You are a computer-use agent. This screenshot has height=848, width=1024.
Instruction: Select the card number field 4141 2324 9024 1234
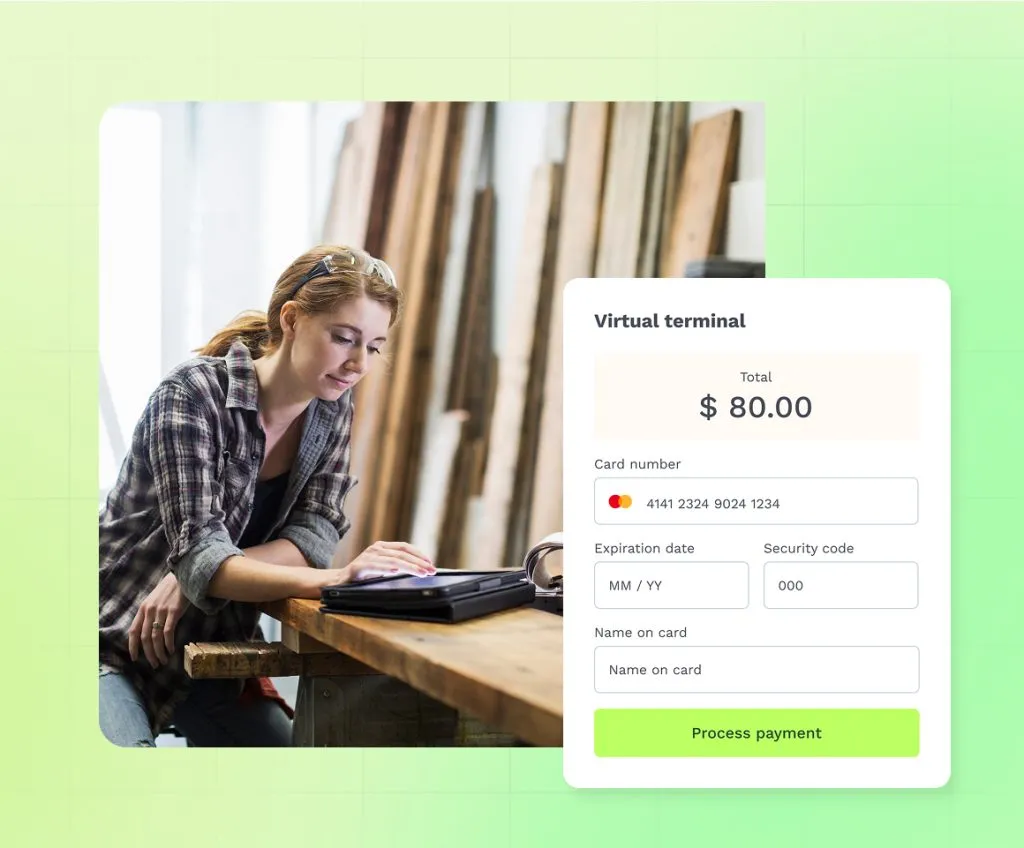[x=756, y=501]
